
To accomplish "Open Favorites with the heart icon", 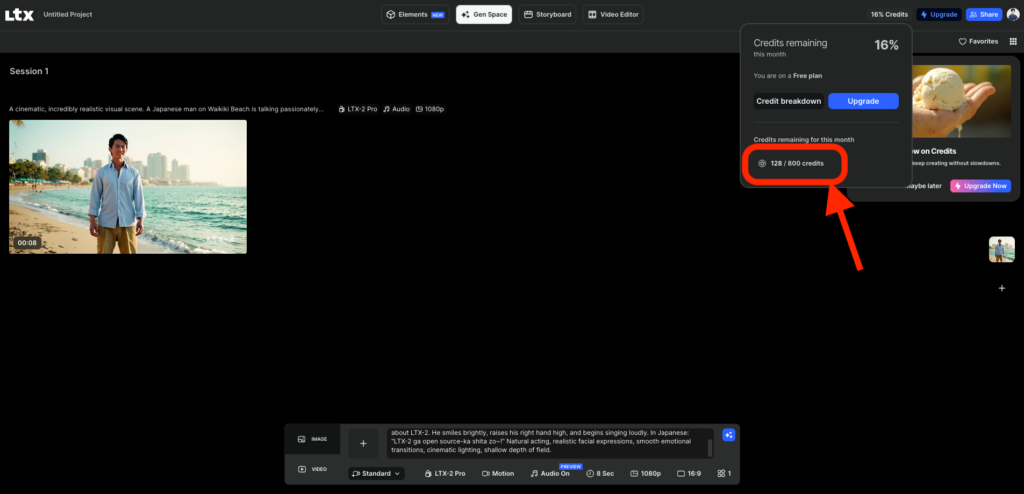I will click(x=978, y=41).
